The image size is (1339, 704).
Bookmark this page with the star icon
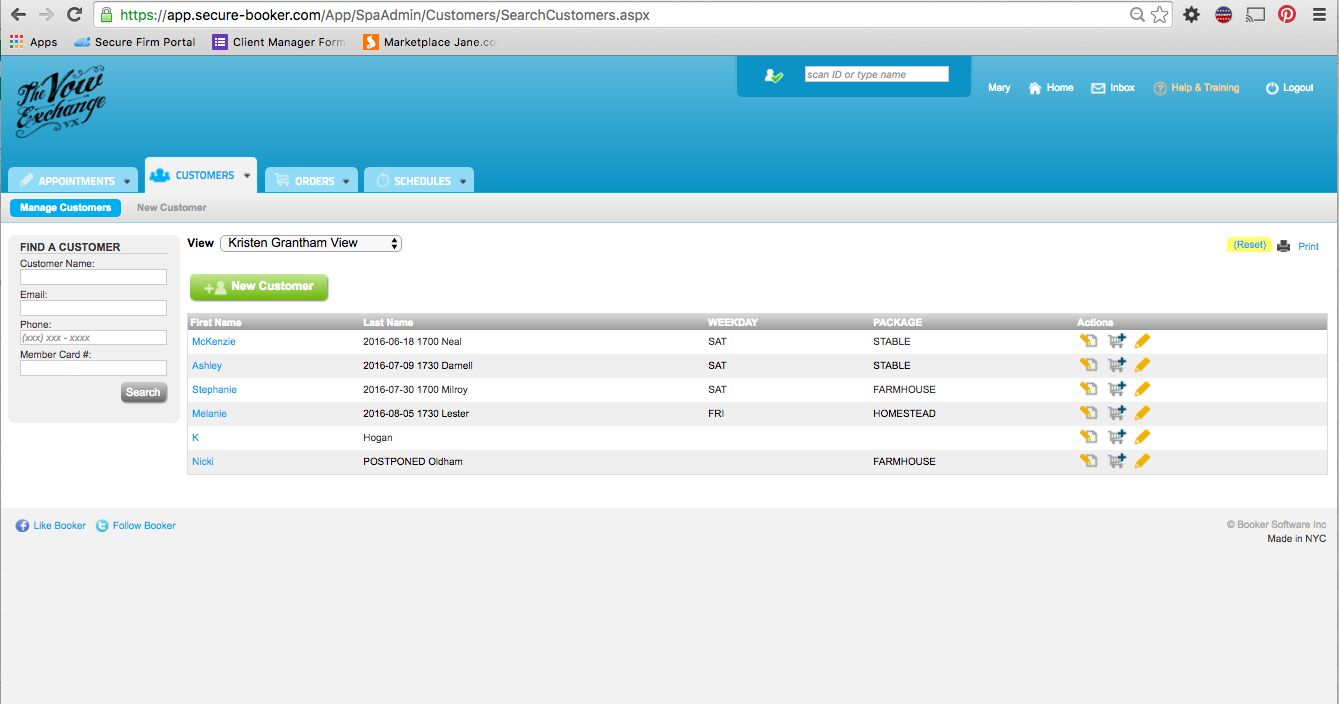coord(1159,14)
